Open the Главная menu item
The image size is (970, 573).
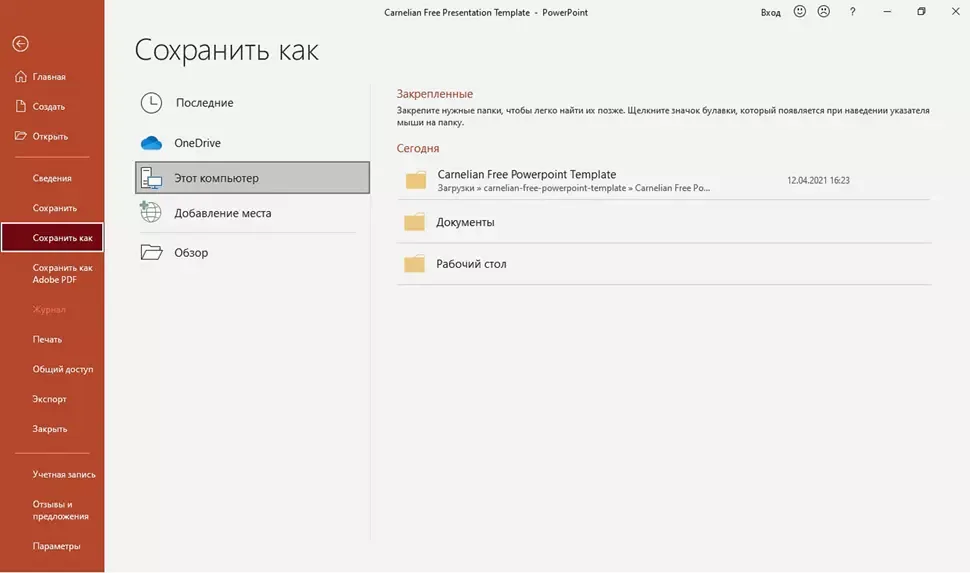pos(48,77)
